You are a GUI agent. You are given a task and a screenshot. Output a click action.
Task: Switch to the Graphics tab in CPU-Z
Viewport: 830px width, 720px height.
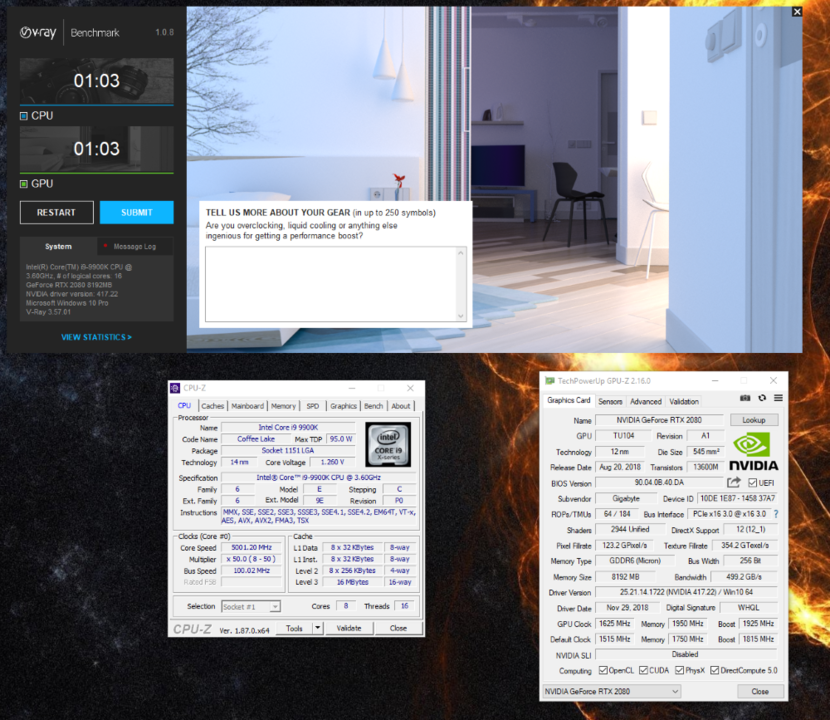pyautogui.click(x=344, y=406)
